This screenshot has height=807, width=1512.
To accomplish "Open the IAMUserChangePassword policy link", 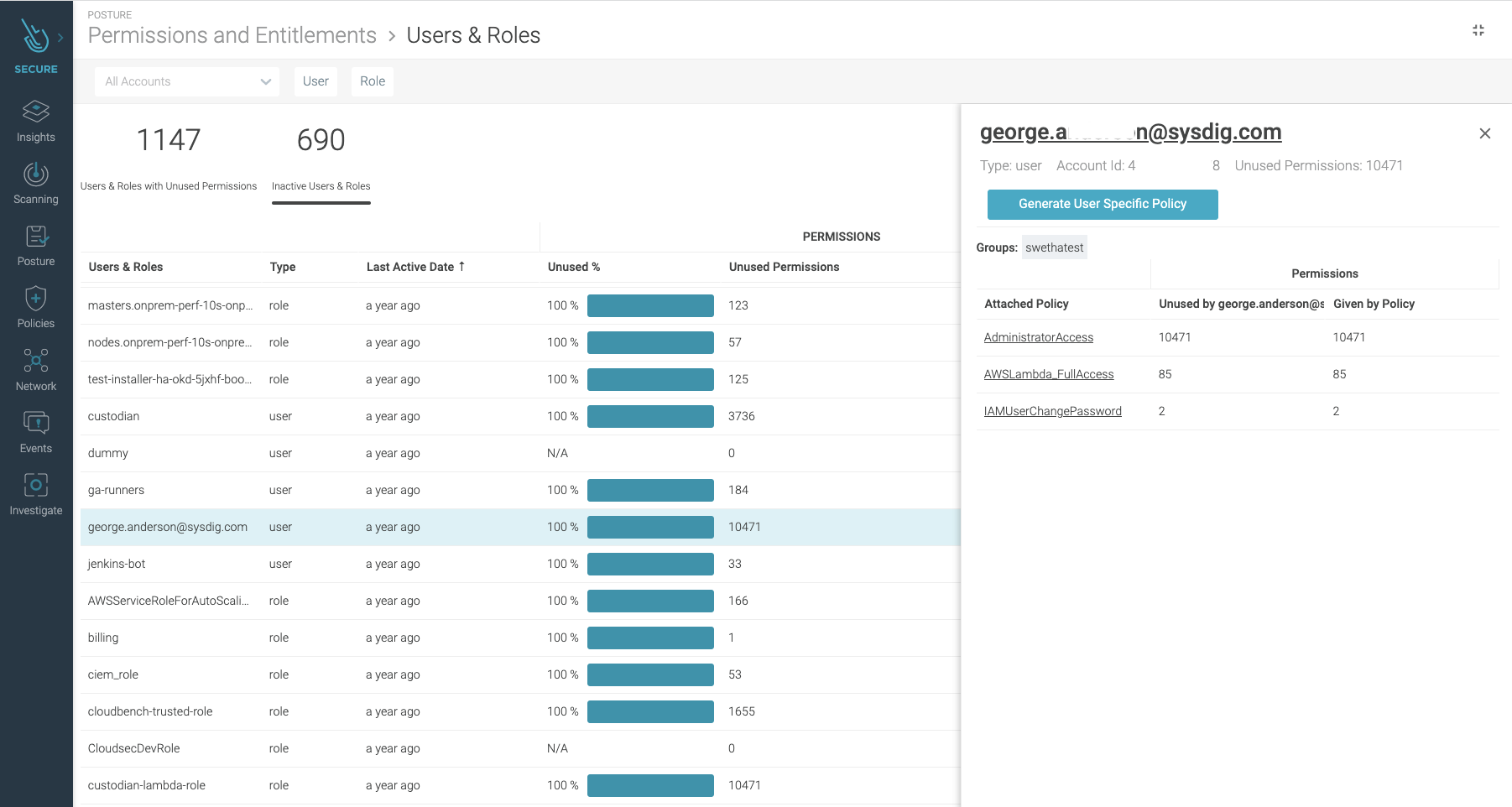I will pos(1053,411).
